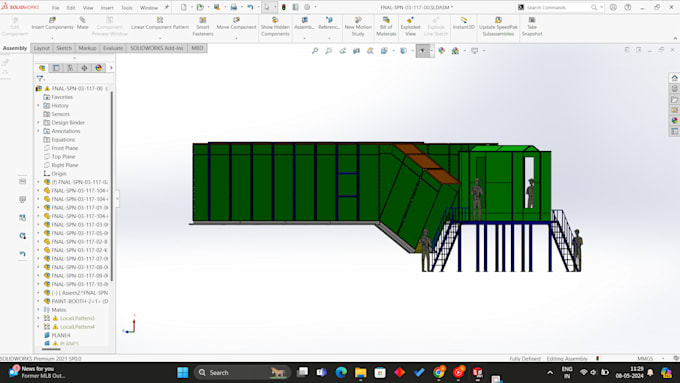Click Zoom to Area icon

(x=329, y=51)
